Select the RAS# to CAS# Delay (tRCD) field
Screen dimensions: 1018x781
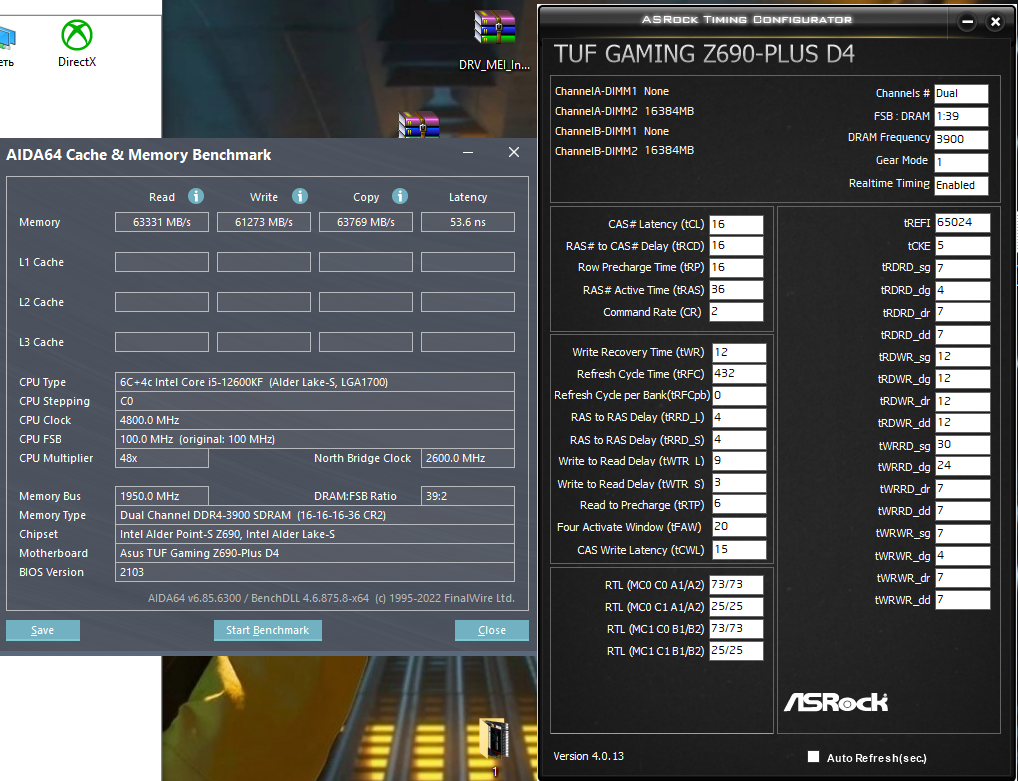[736, 246]
